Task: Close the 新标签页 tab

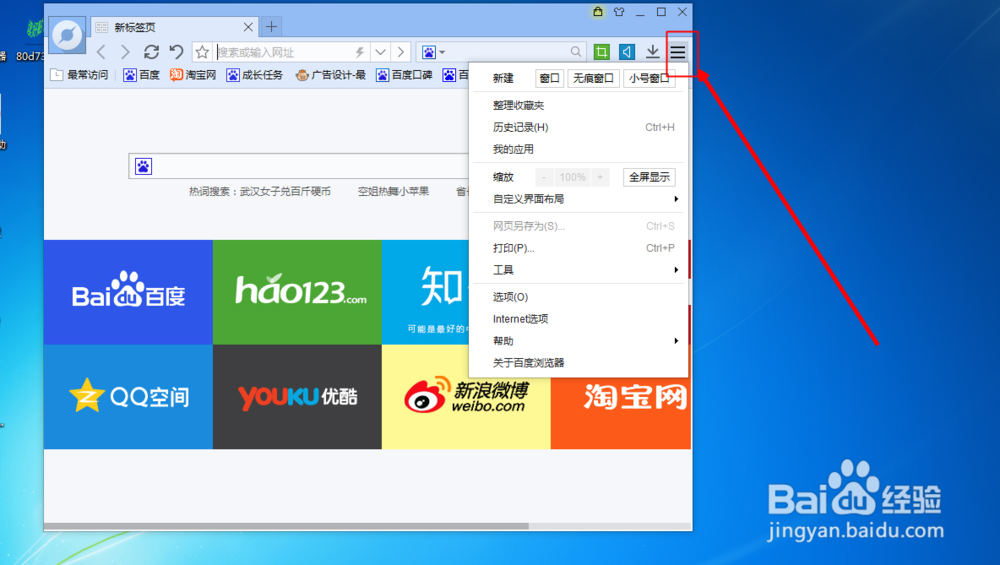Action: click(248, 27)
